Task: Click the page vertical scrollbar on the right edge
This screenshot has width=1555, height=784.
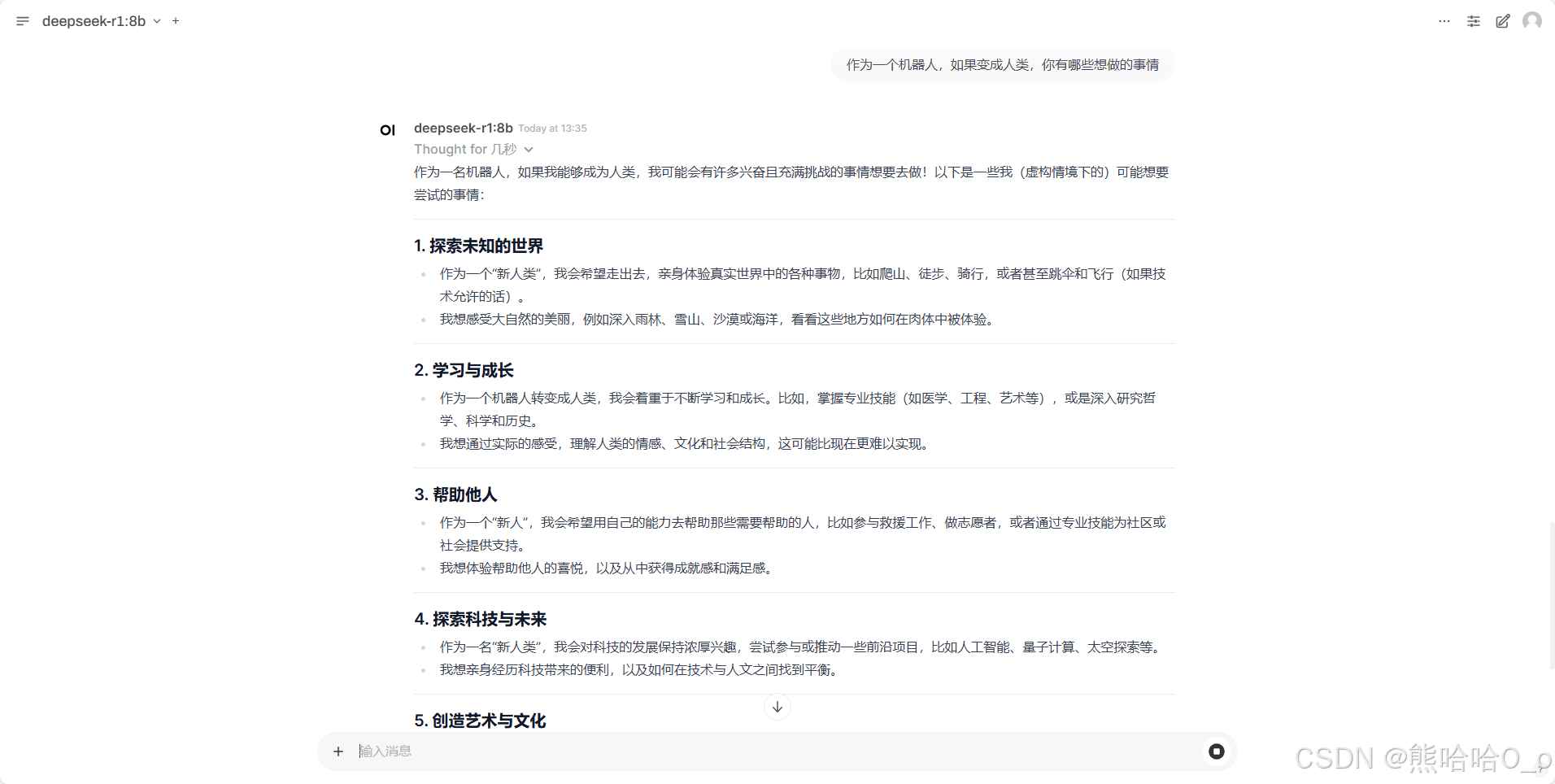Action: tap(1552, 595)
